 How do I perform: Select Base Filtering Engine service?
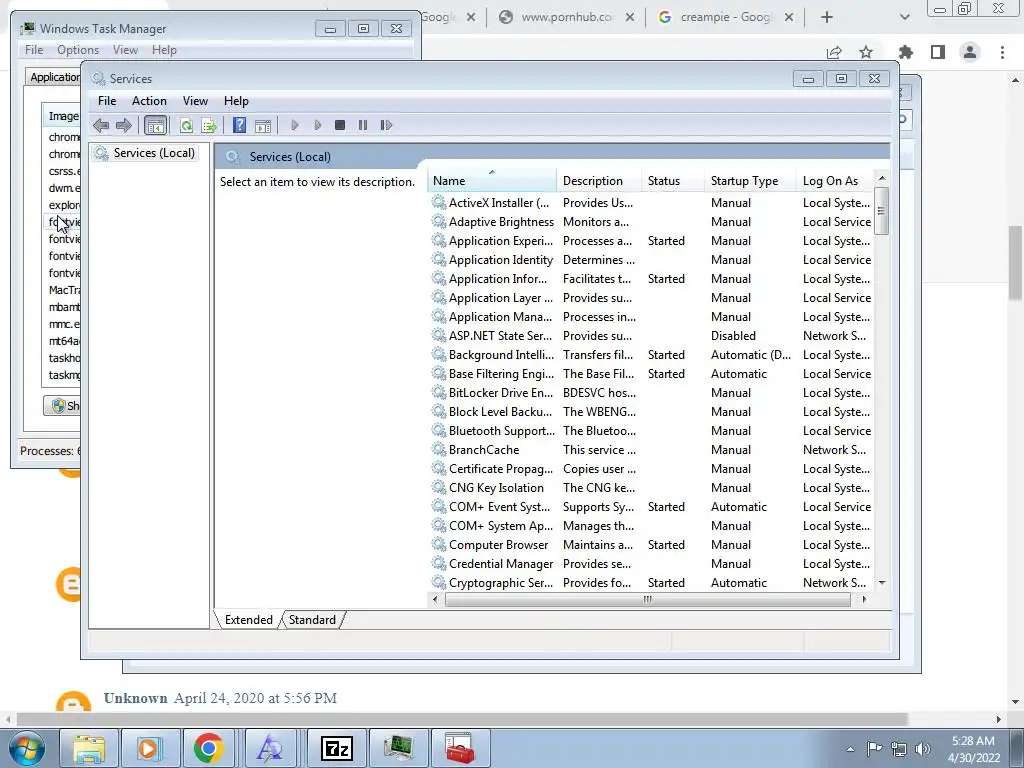click(x=651, y=374)
